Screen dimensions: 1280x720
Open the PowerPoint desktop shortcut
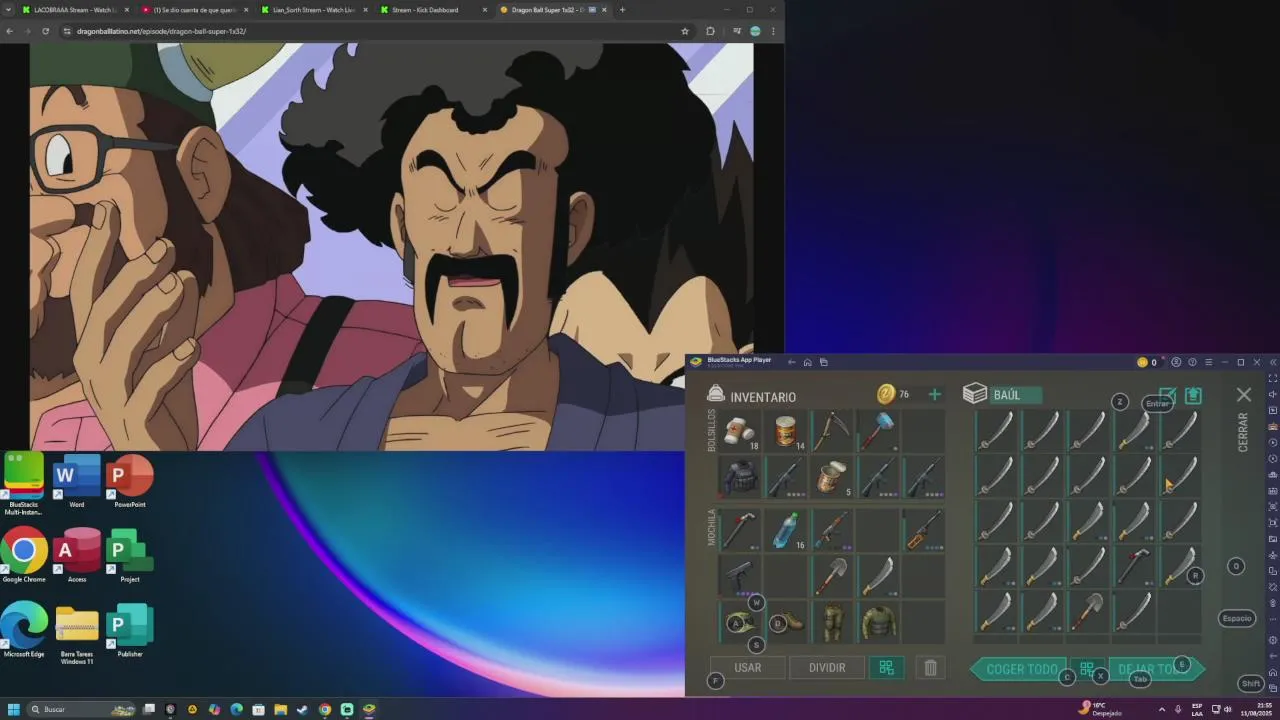tap(130, 483)
